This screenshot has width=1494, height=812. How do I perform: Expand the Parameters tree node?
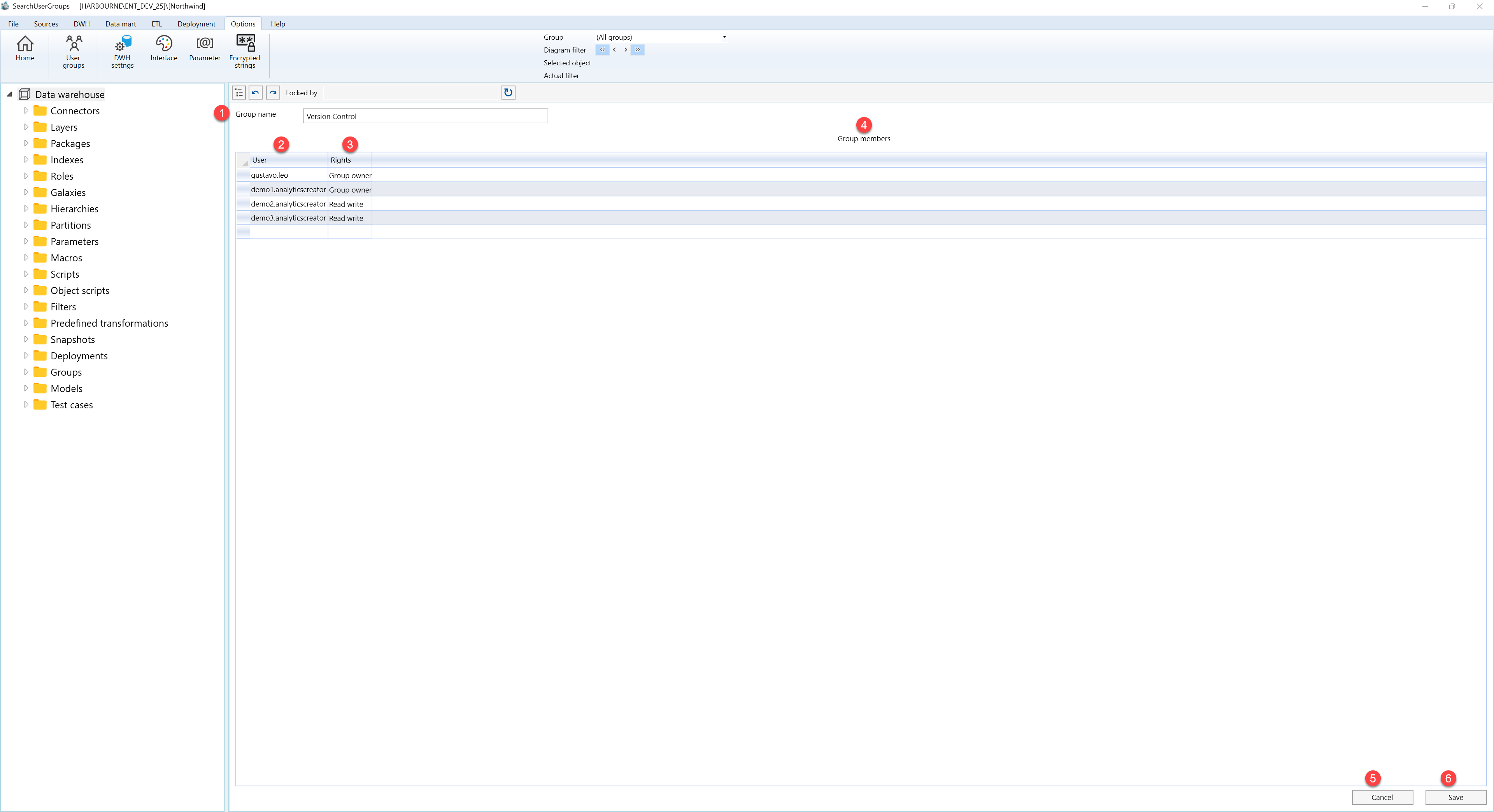[26, 241]
